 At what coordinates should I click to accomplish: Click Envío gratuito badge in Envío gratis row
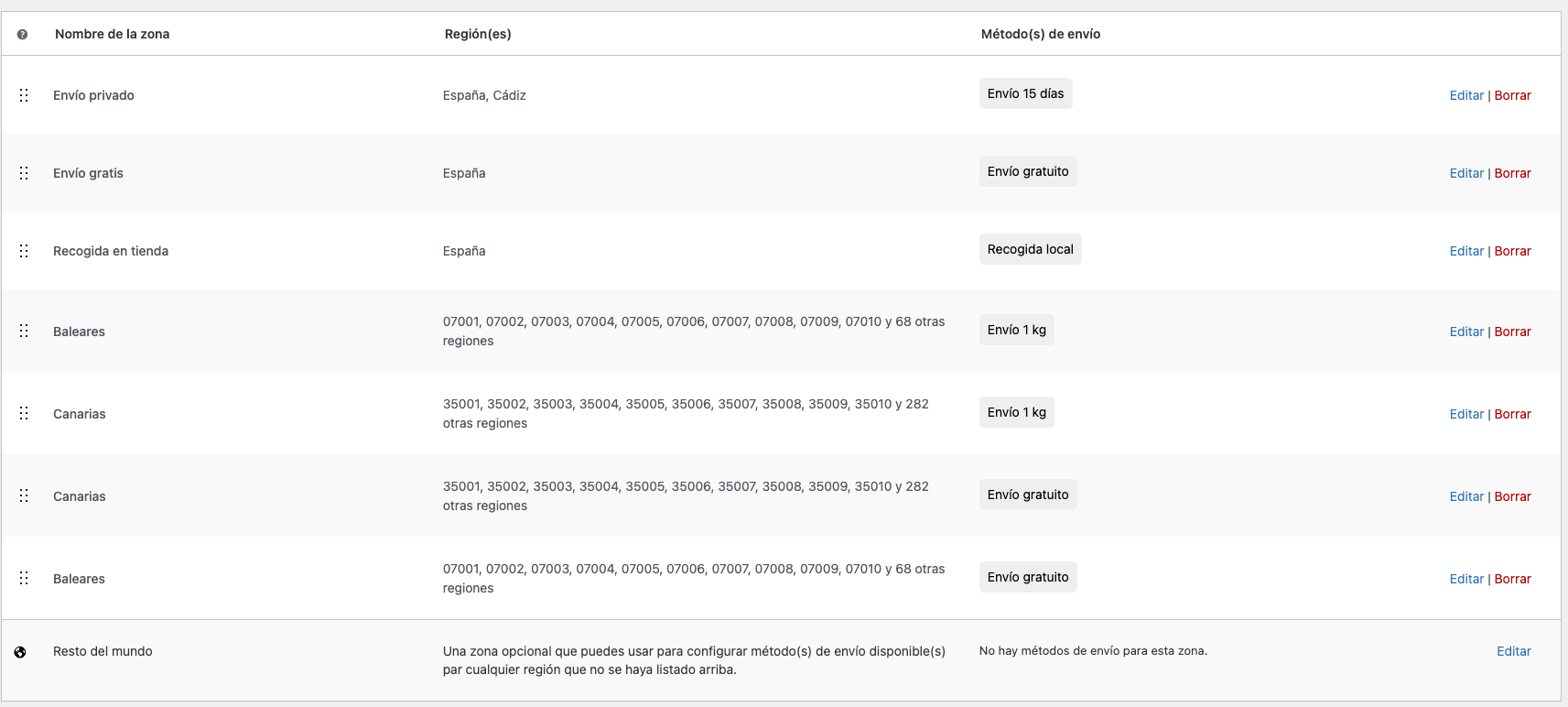coord(1028,171)
